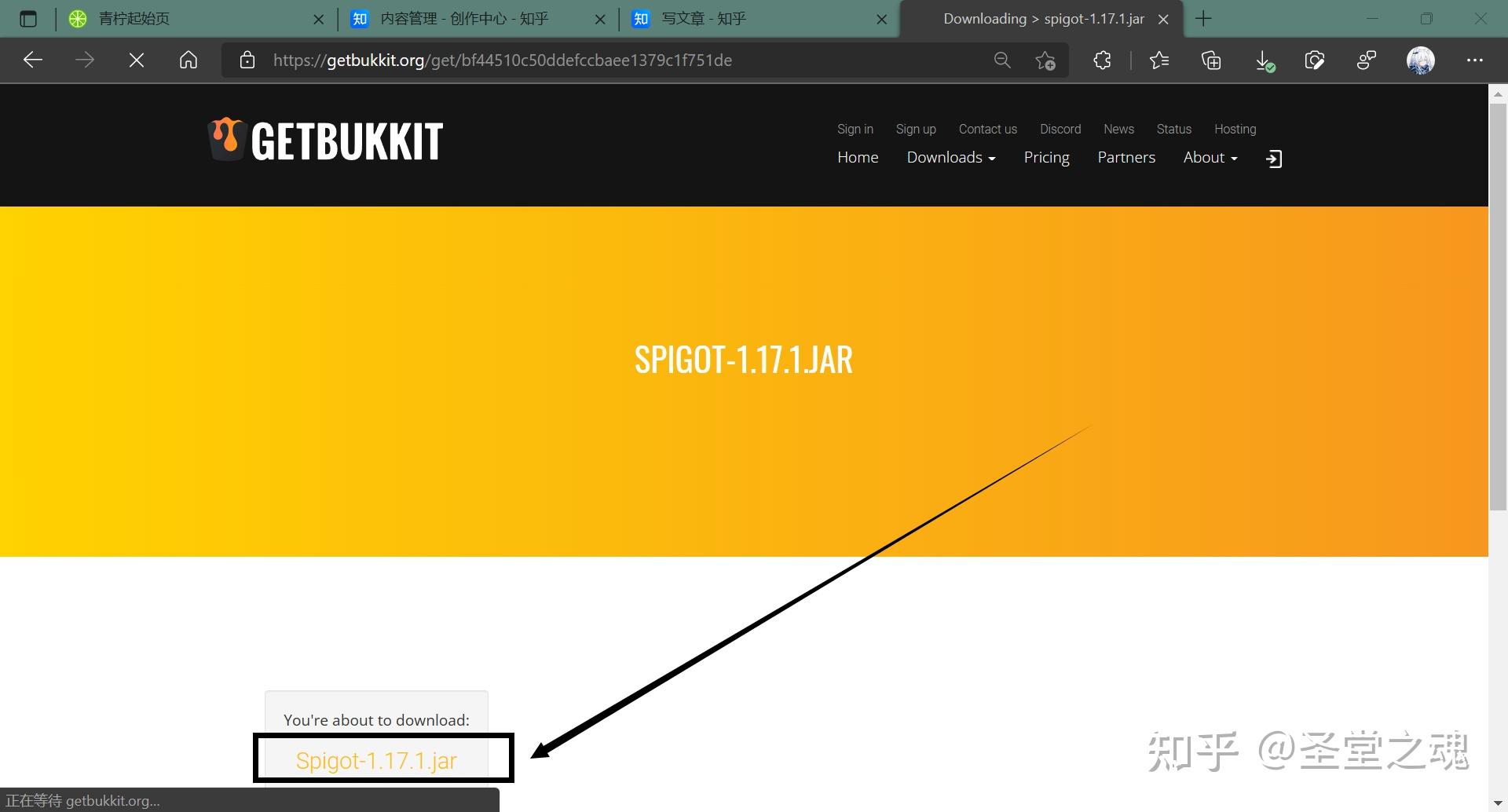Open the zoom magnifier in address bar
Viewport: 1508px width, 812px height.
click(x=1002, y=60)
